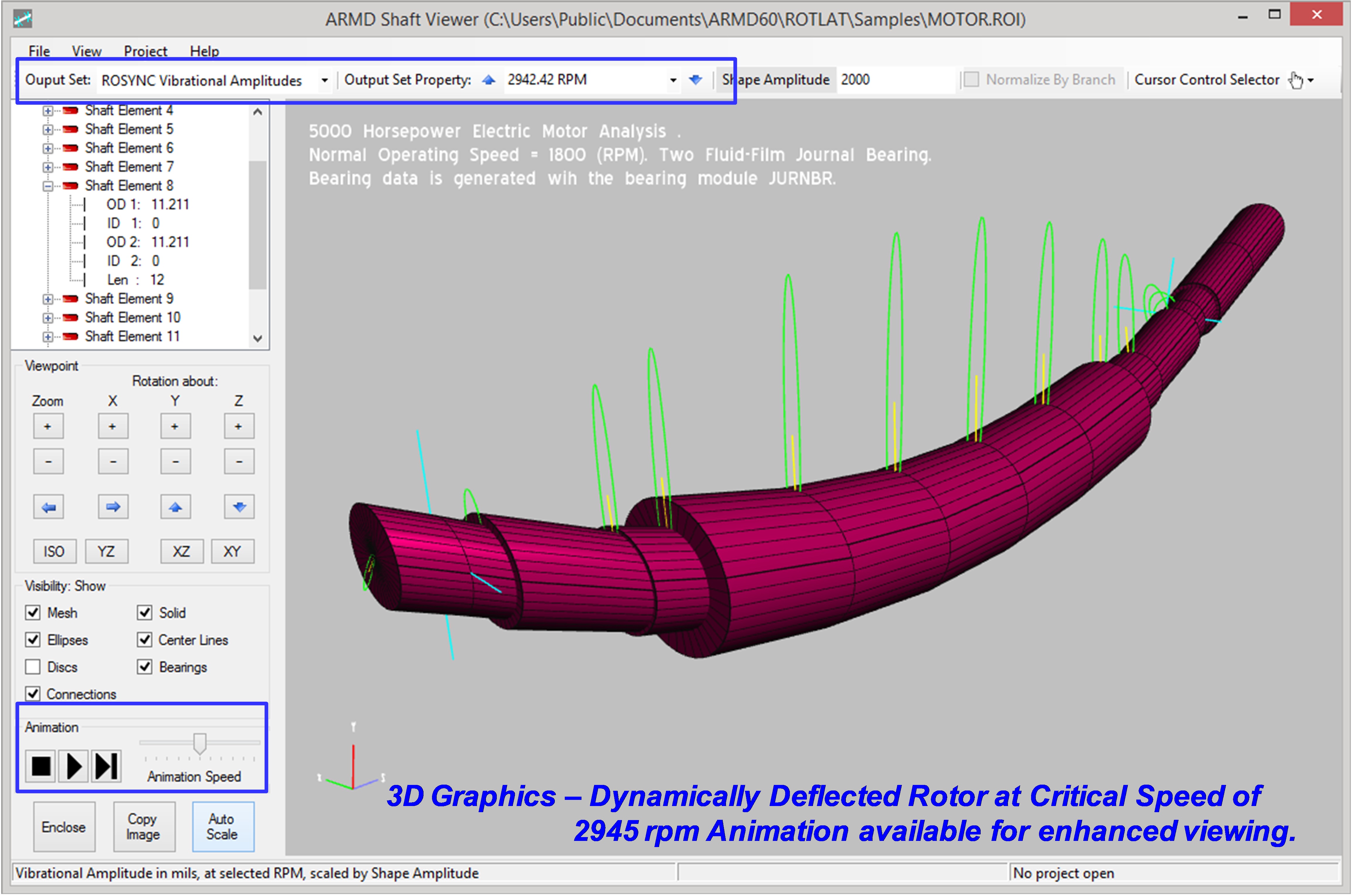Expand Shaft Element 6 node
The image size is (1352, 896).
(48, 149)
